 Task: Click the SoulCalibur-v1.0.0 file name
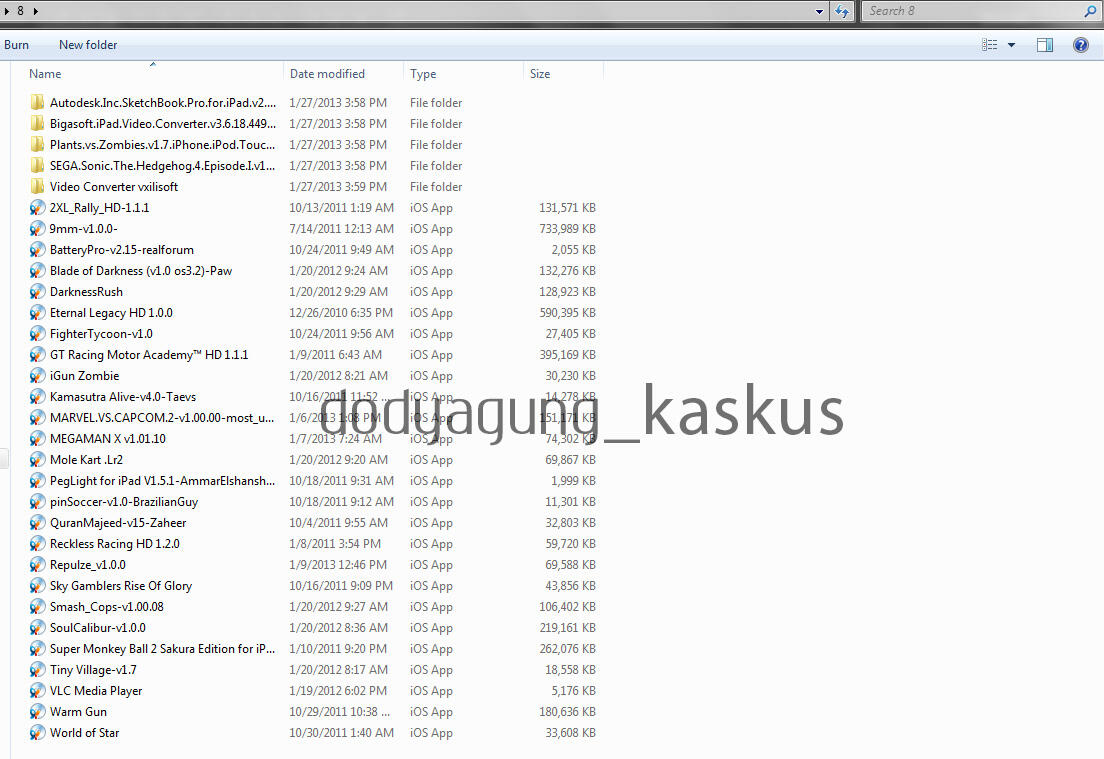coord(98,628)
